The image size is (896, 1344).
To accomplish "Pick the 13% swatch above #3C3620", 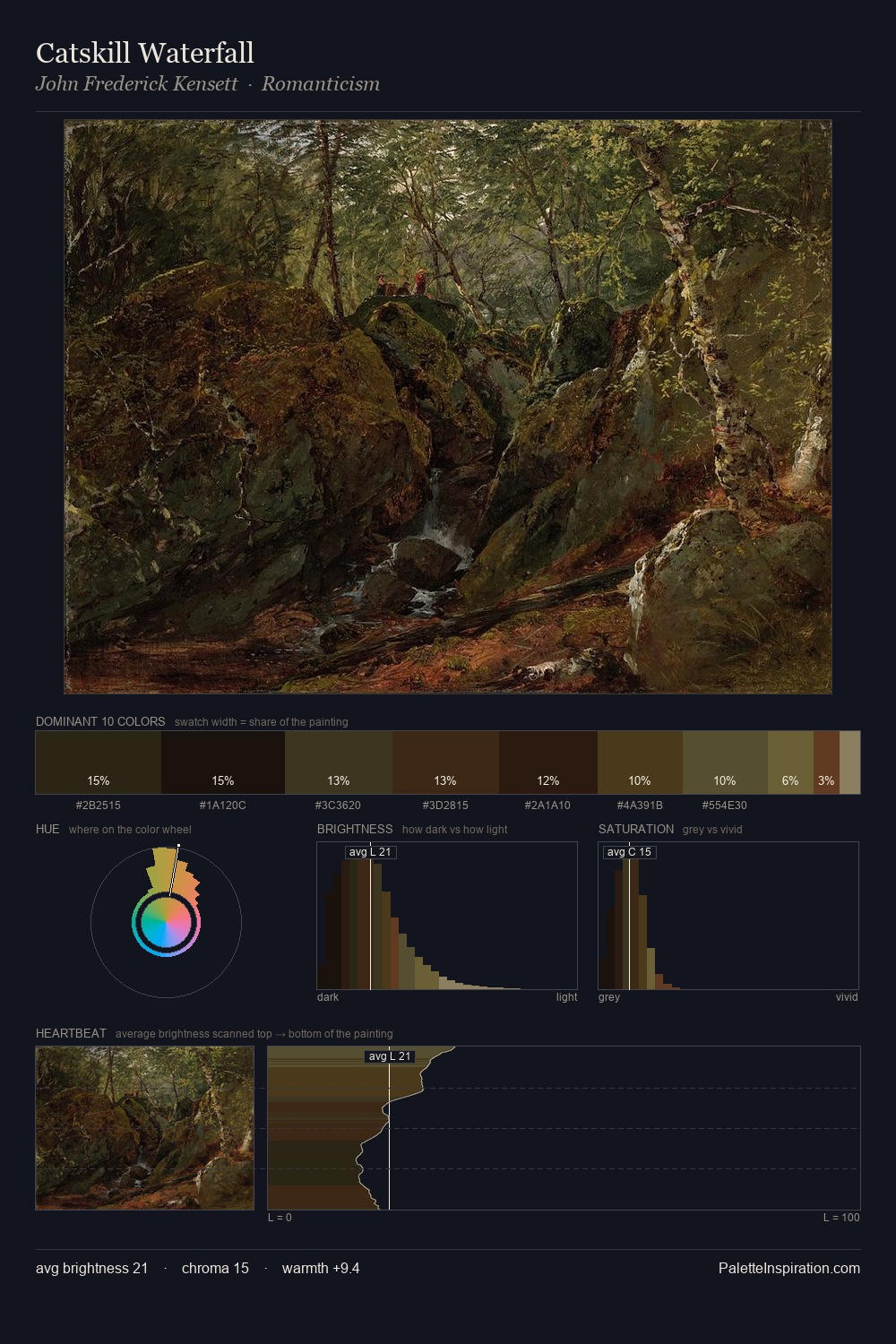I will point(339,762).
